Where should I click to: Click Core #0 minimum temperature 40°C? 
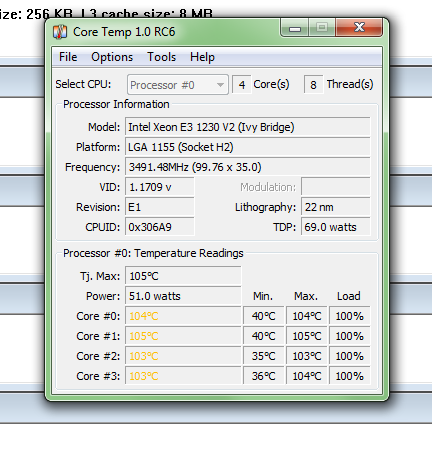(264, 316)
